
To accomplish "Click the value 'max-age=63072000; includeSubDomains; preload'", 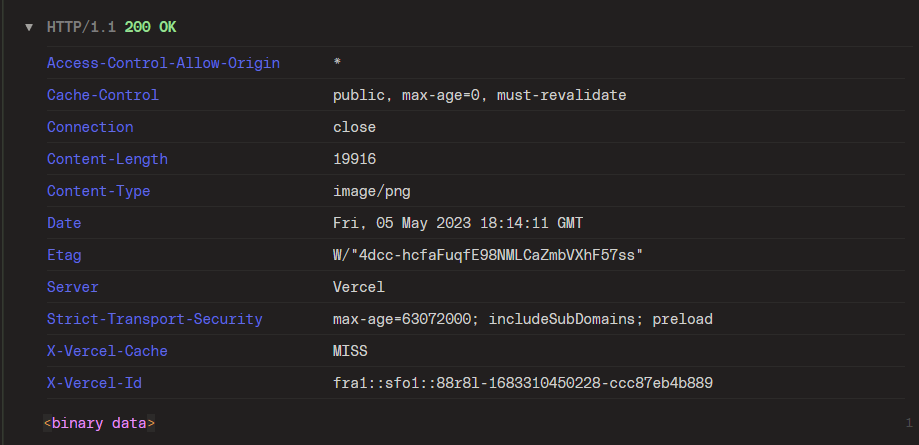I will click(523, 319).
